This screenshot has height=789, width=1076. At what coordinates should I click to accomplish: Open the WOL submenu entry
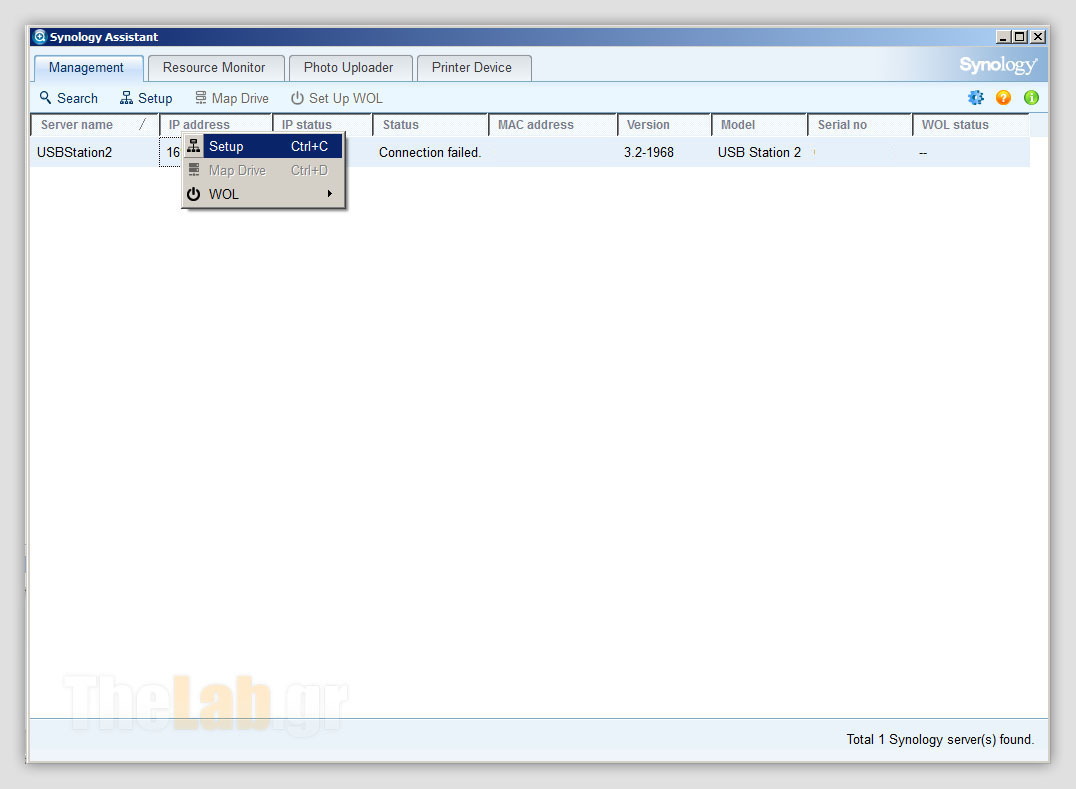(x=264, y=194)
